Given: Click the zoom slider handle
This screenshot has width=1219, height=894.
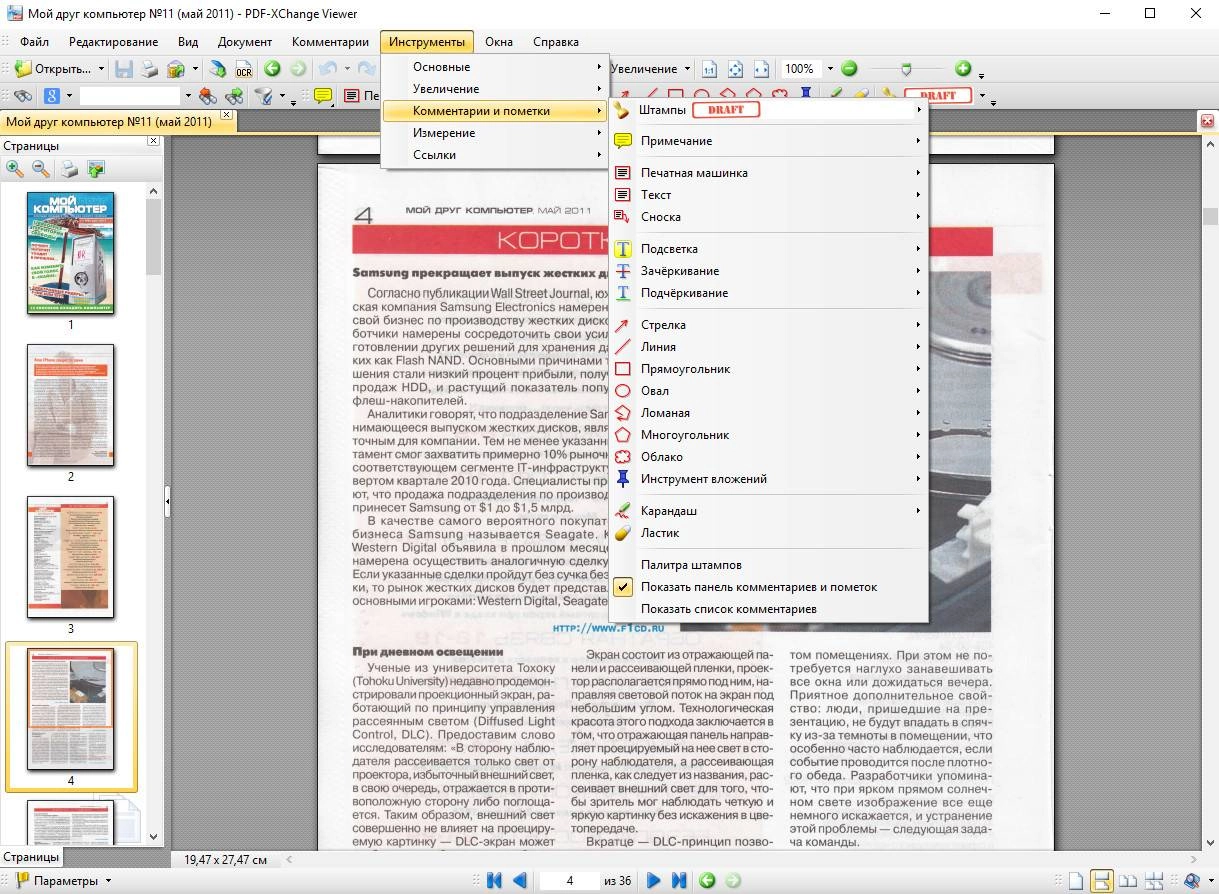Looking at the screenshot, I should pyautogui.click(x=906, y=69).
